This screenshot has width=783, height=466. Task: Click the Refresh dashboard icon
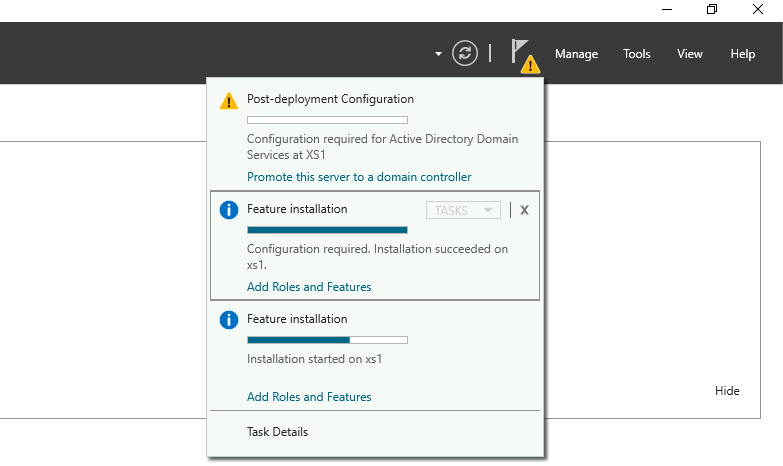pos(465,54)
